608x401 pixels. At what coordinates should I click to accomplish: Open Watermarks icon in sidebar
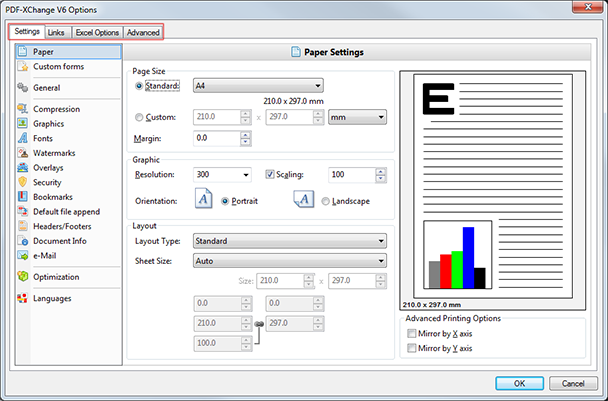tap(23, 153)
